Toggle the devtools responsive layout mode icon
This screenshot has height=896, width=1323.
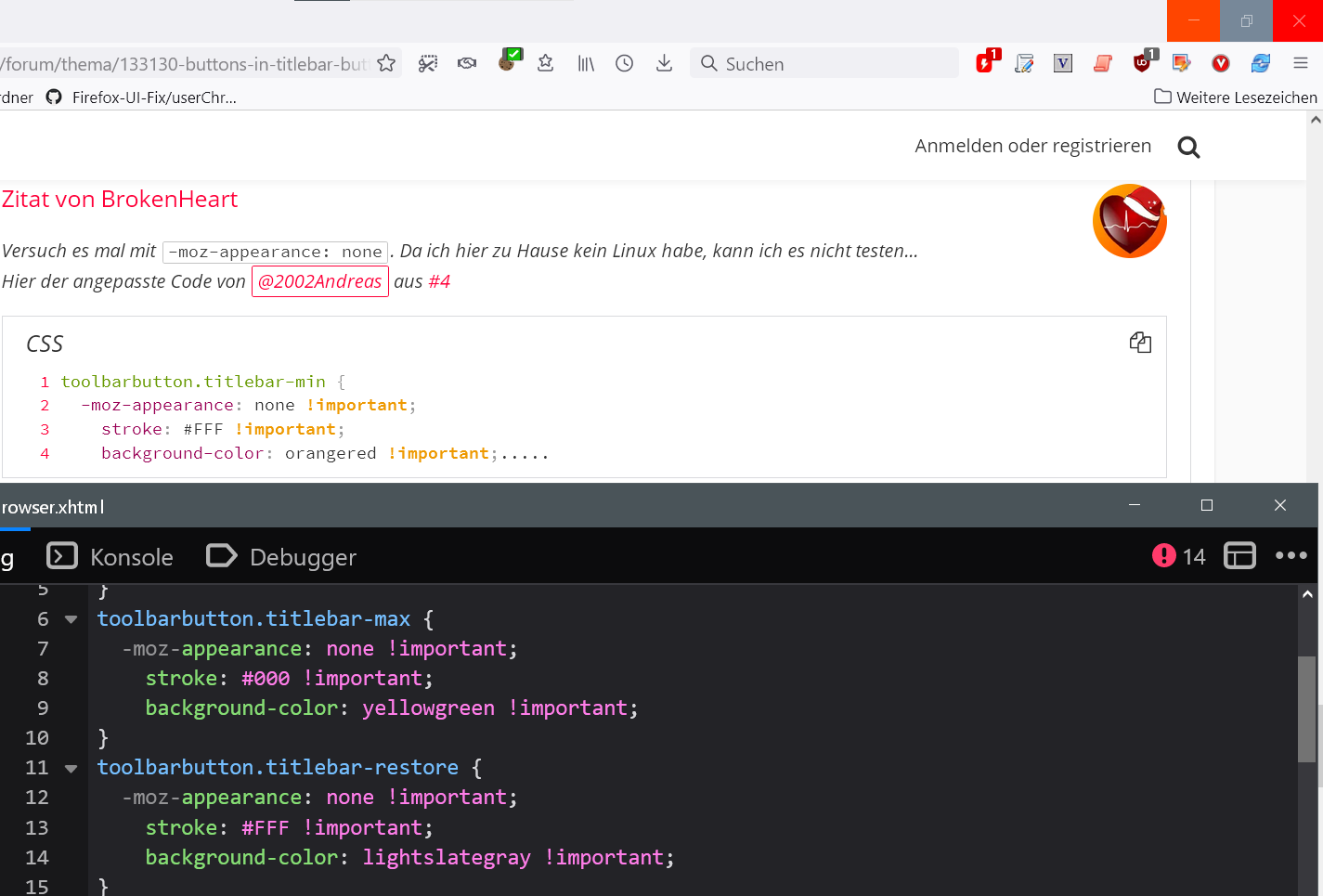tap(1239, 556)
